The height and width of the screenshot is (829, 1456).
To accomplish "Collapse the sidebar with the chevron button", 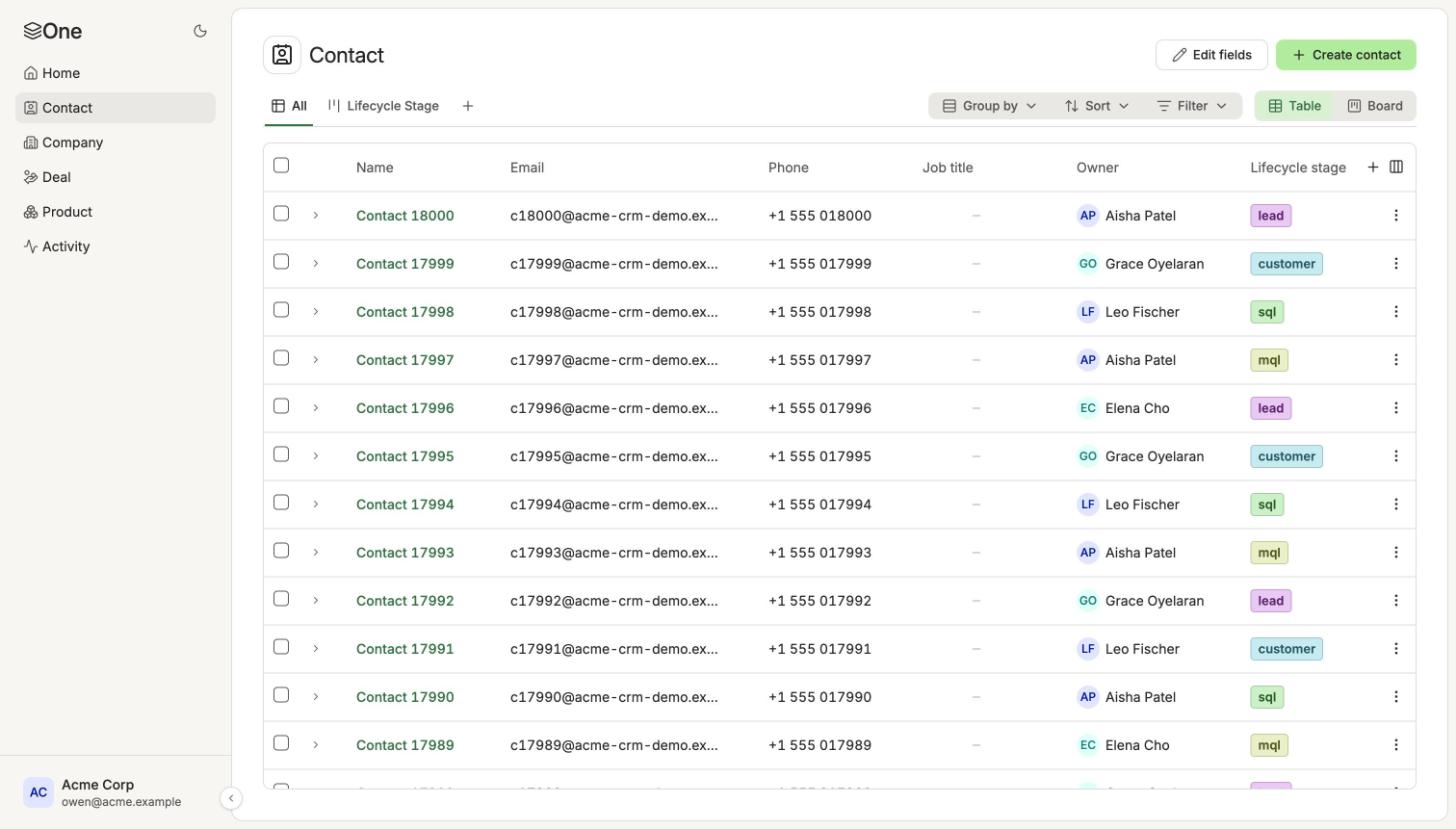I will 230,798.
